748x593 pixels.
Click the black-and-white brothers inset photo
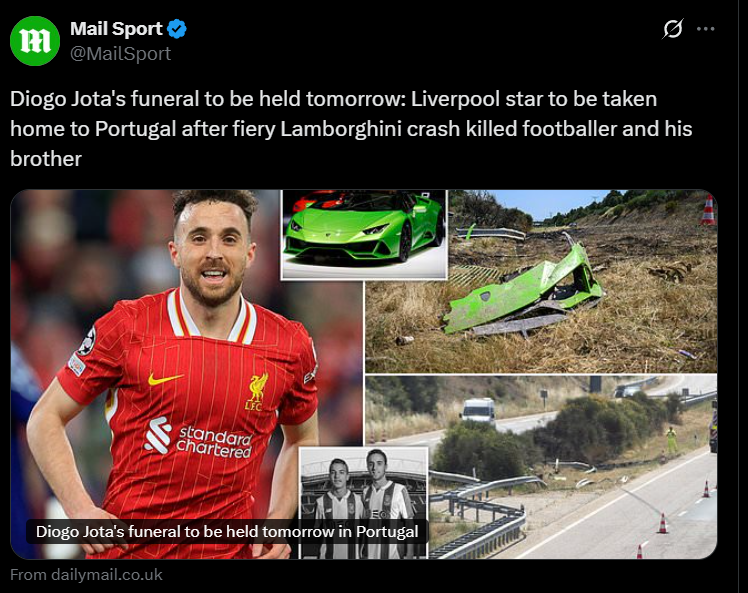pyautogui.click(x=364, y=503)
